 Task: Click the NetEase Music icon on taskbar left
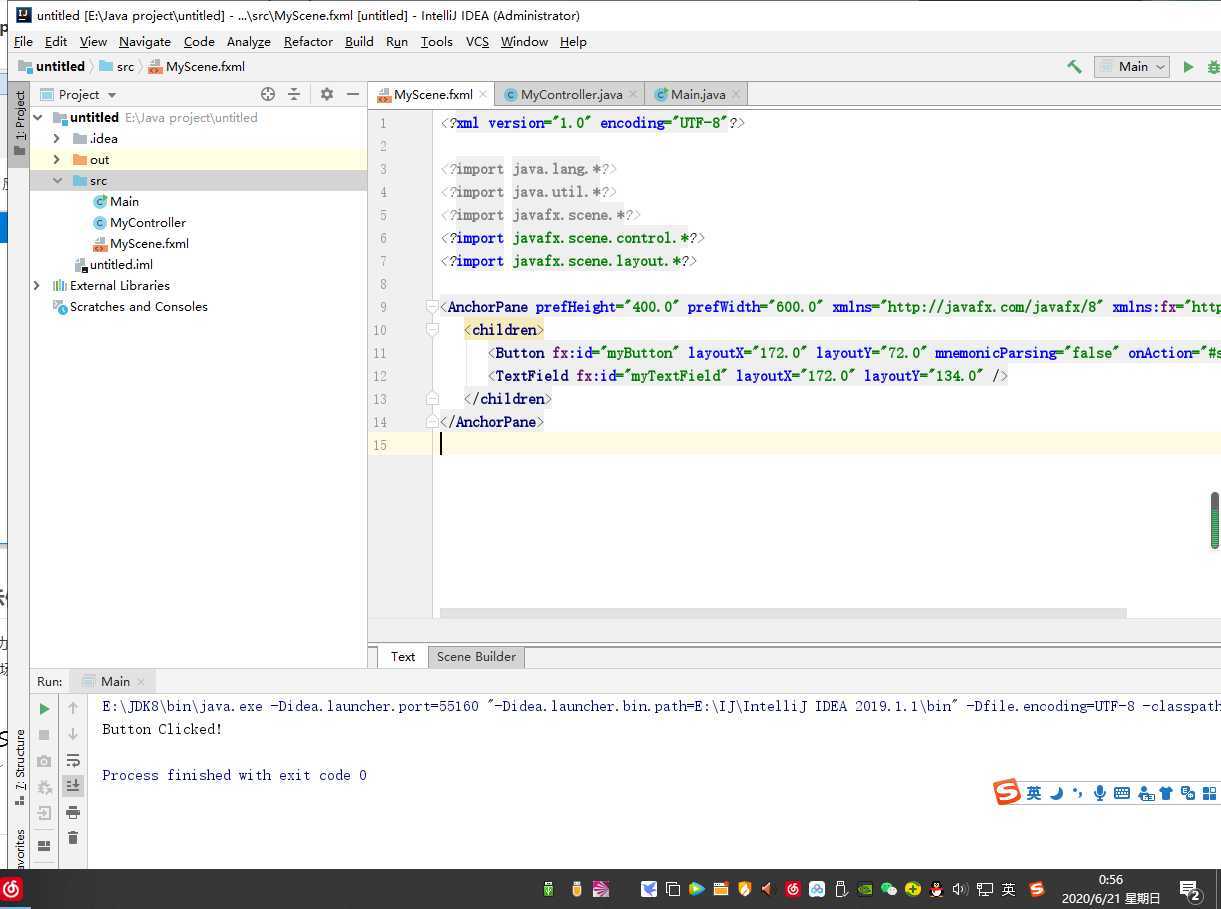[11, 888]
